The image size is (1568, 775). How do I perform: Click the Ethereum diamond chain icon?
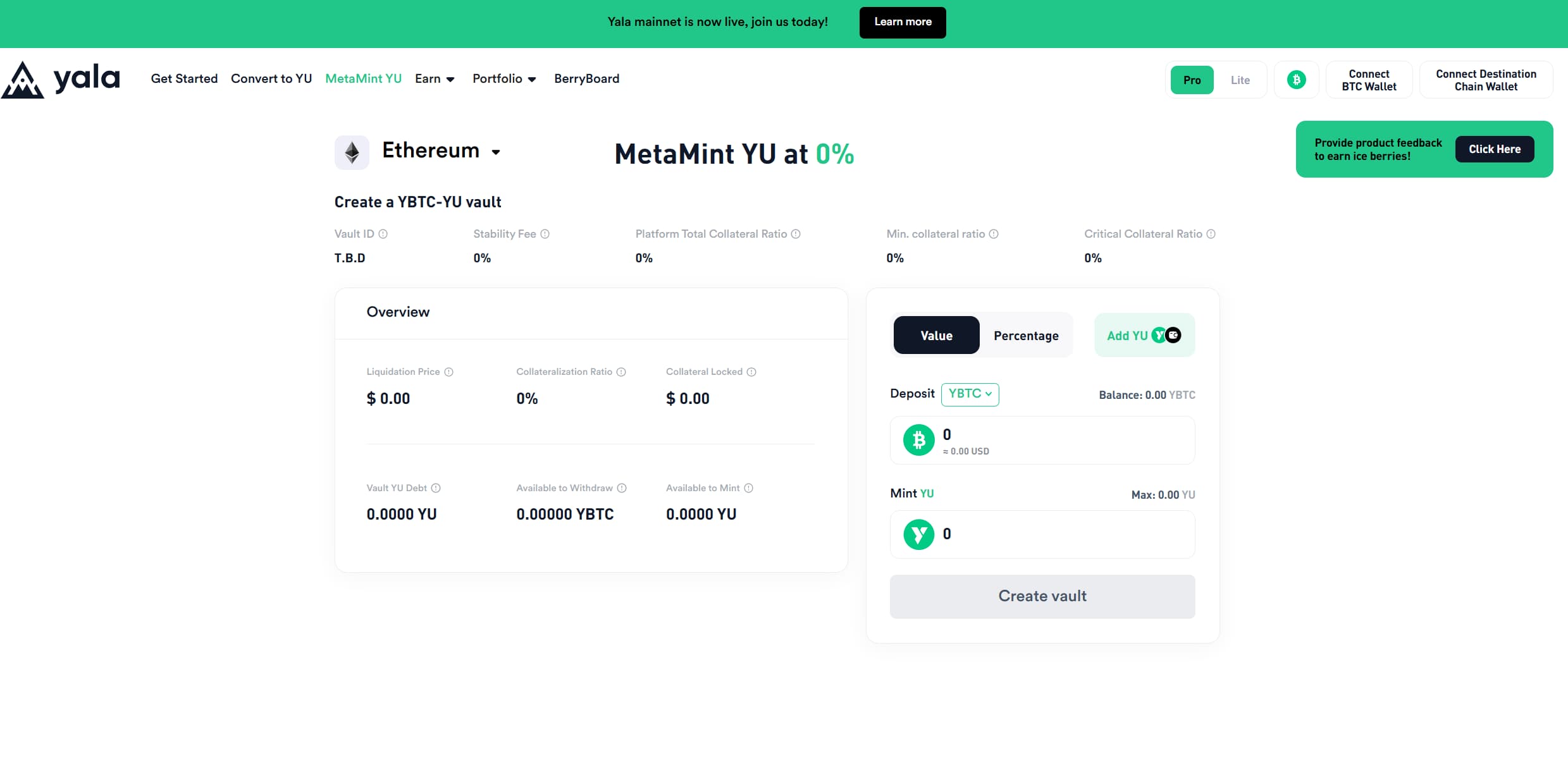[352, 152]
